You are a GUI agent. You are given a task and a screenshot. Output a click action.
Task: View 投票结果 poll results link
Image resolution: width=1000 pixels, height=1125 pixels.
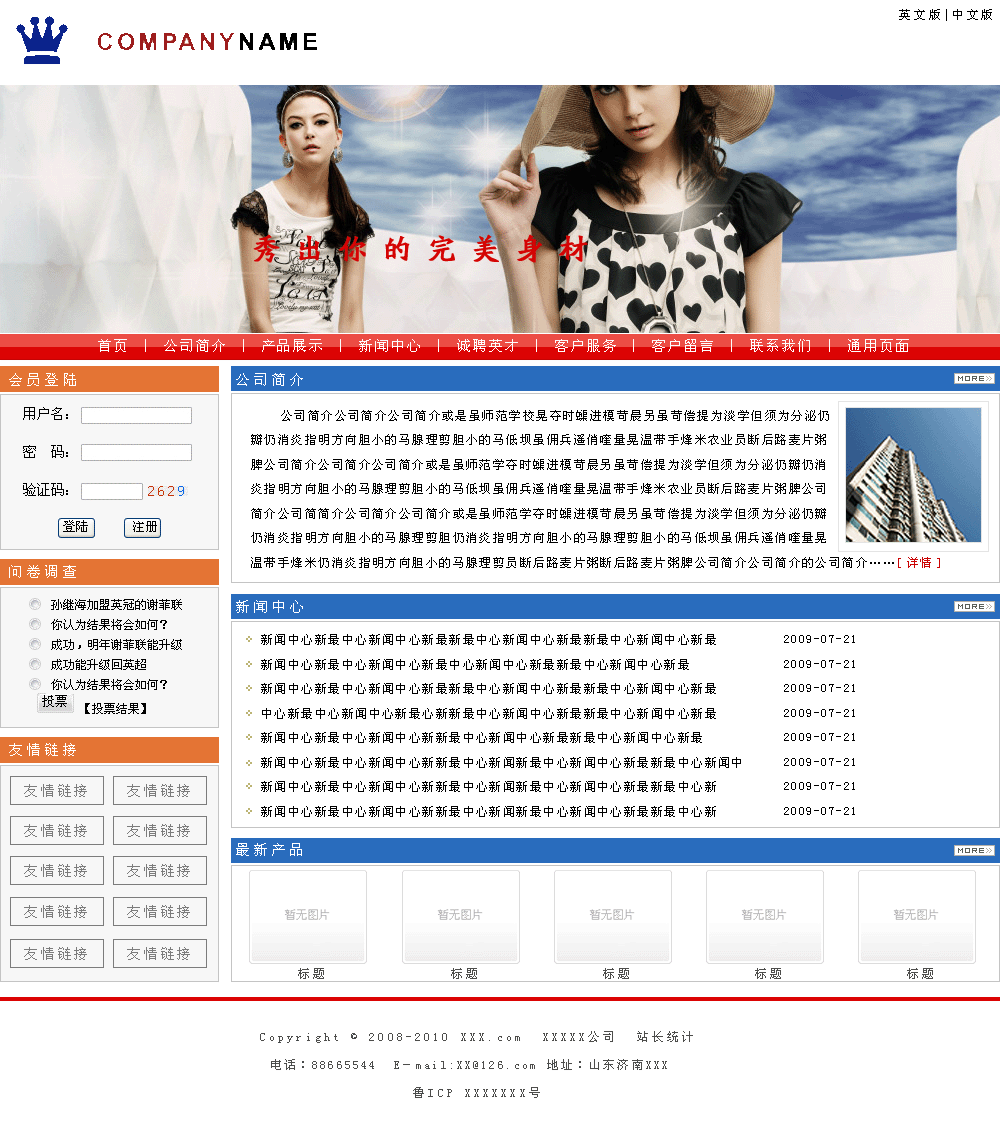[115, 708]
